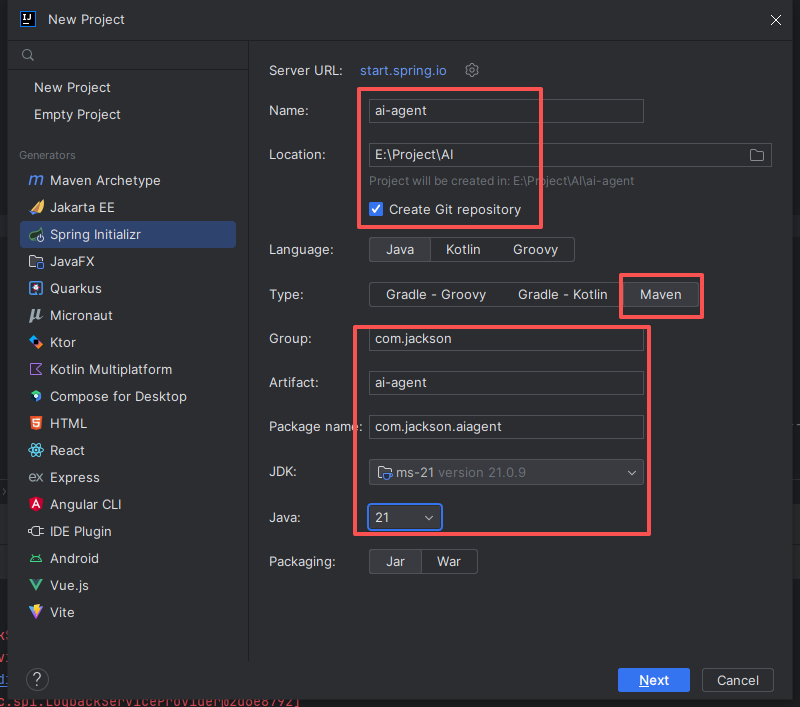Select Empty Project in sidebar

tap(77, 114)
